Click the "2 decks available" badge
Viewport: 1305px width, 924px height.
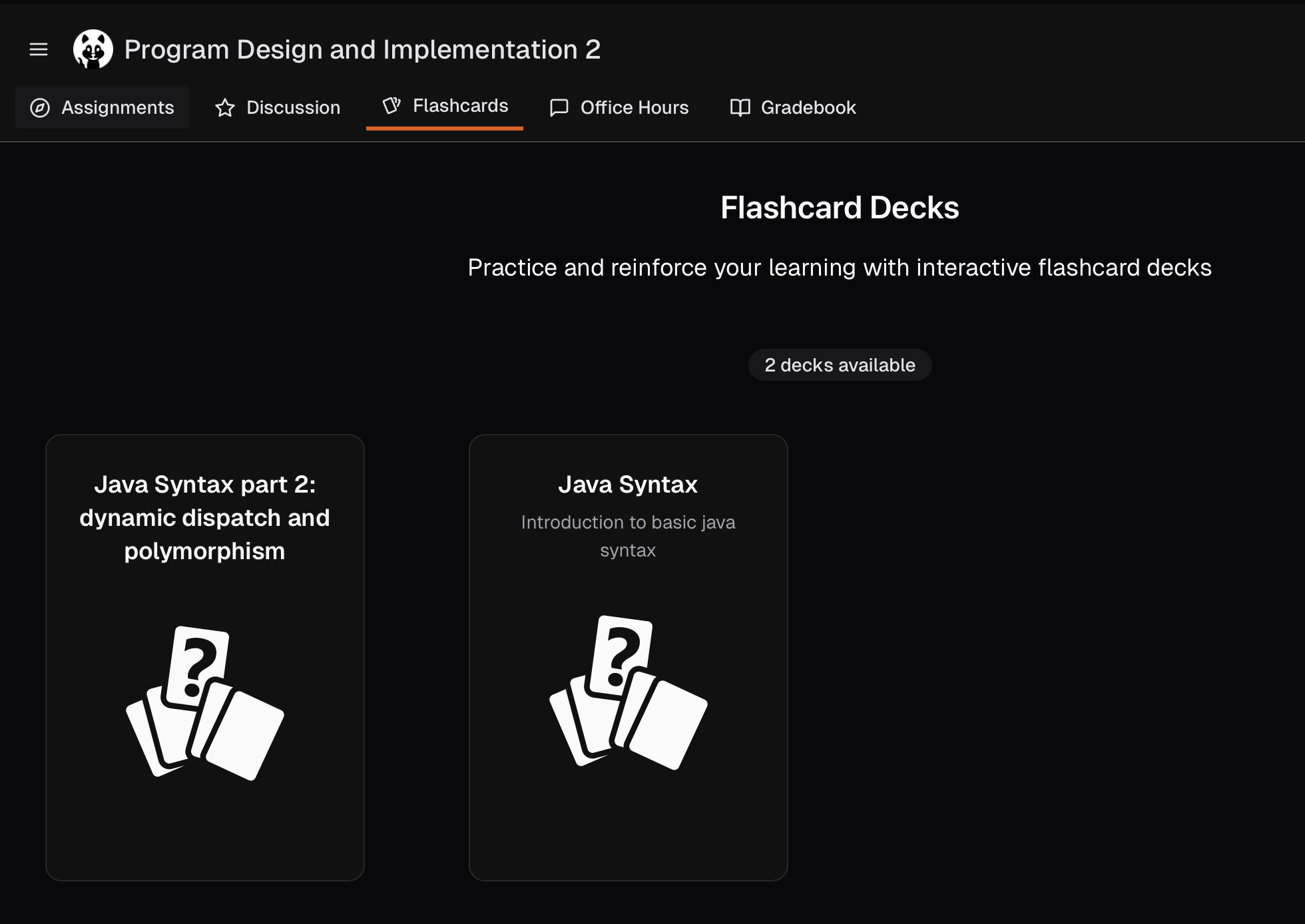click(840, 365)
